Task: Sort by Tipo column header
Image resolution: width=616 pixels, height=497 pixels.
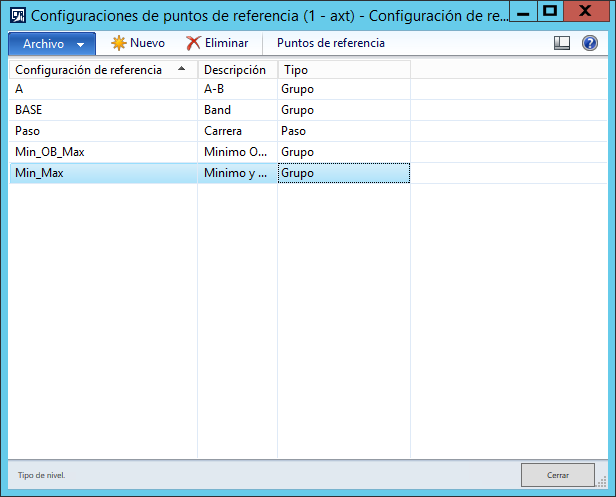Action: pyautogui.click(x=344, y=70)
